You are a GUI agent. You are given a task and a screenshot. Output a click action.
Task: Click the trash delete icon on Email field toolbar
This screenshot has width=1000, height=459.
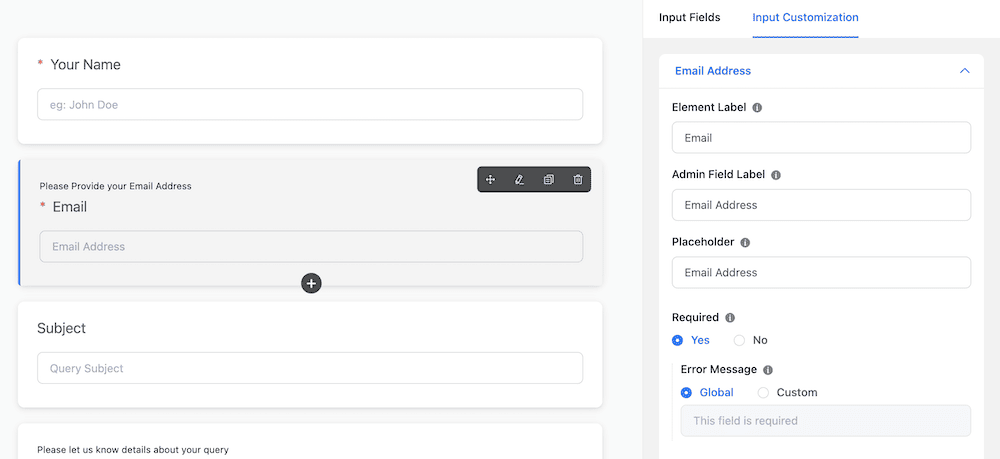pos(578,180)
